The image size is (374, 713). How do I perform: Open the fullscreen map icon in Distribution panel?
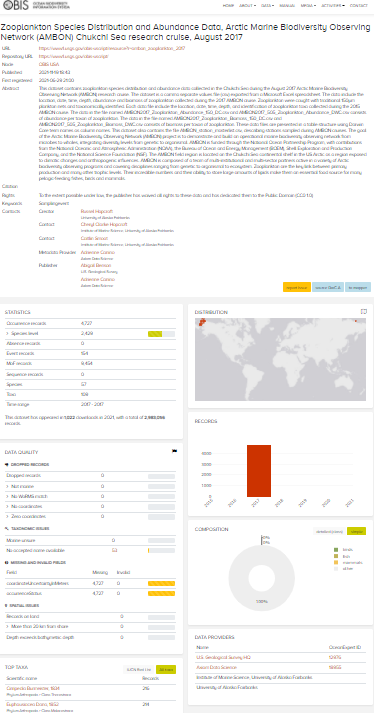coord(364,311)
